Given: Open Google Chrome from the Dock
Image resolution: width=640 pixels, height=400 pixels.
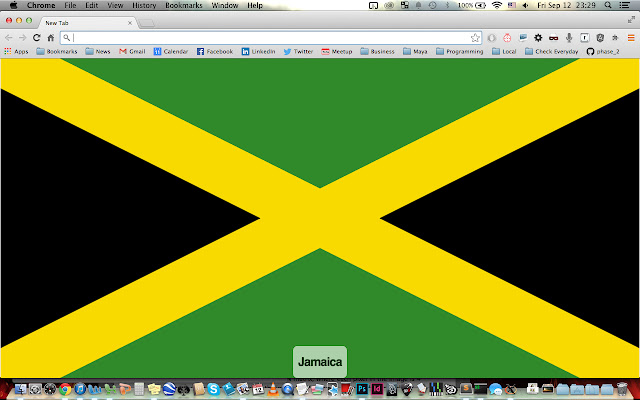Looking at the screenshot, I should click(65, 389).
